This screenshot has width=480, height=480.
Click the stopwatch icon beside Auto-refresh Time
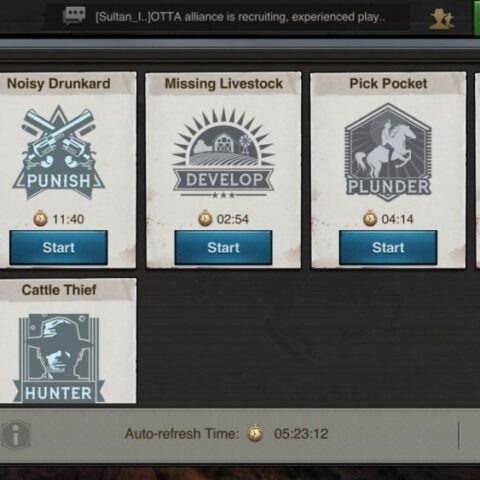pos(255,433)
